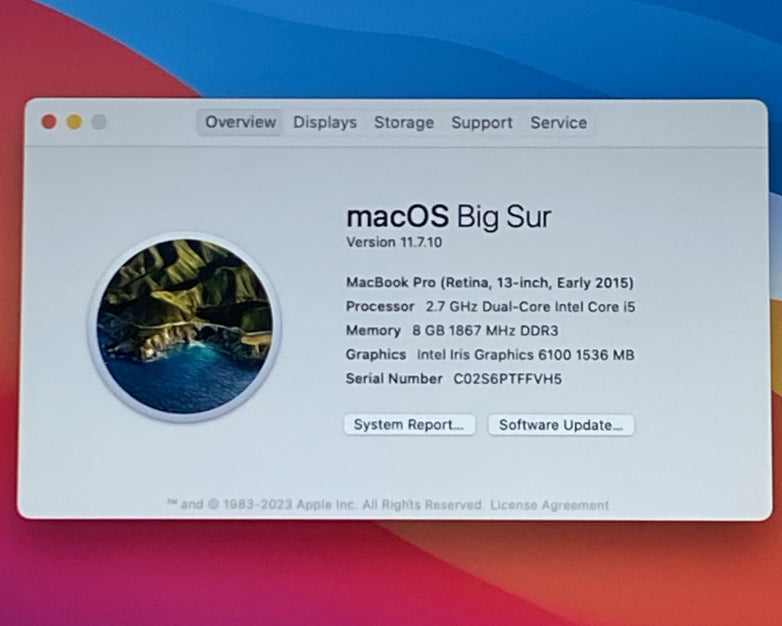Click the Big Sur circular artwork icon

(185, 327)
